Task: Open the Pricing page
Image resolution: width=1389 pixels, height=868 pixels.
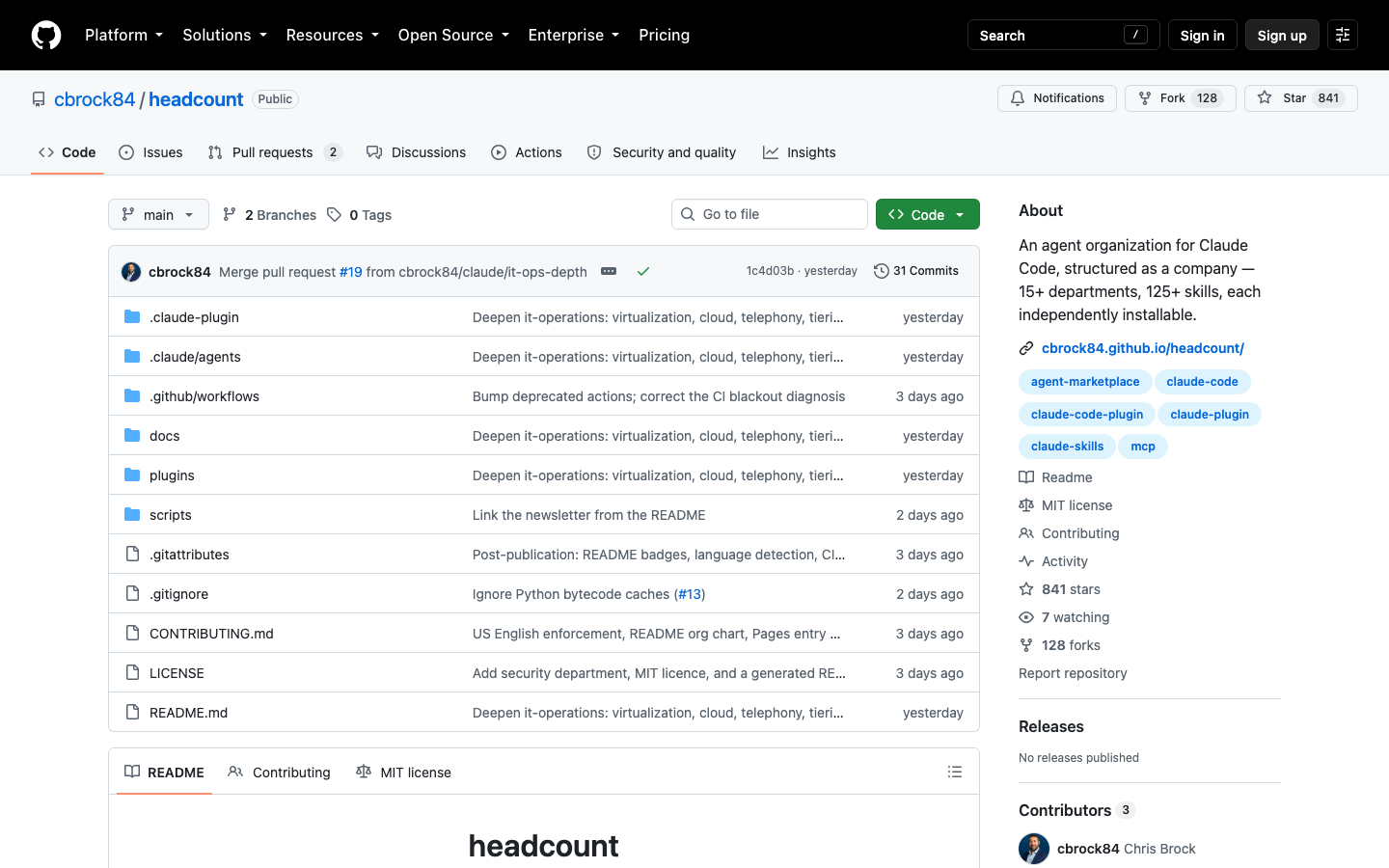Action: 664,35
